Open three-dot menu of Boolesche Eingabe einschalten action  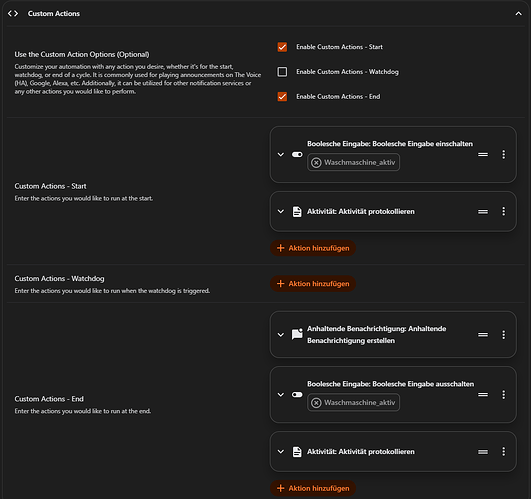click(503, 154)
